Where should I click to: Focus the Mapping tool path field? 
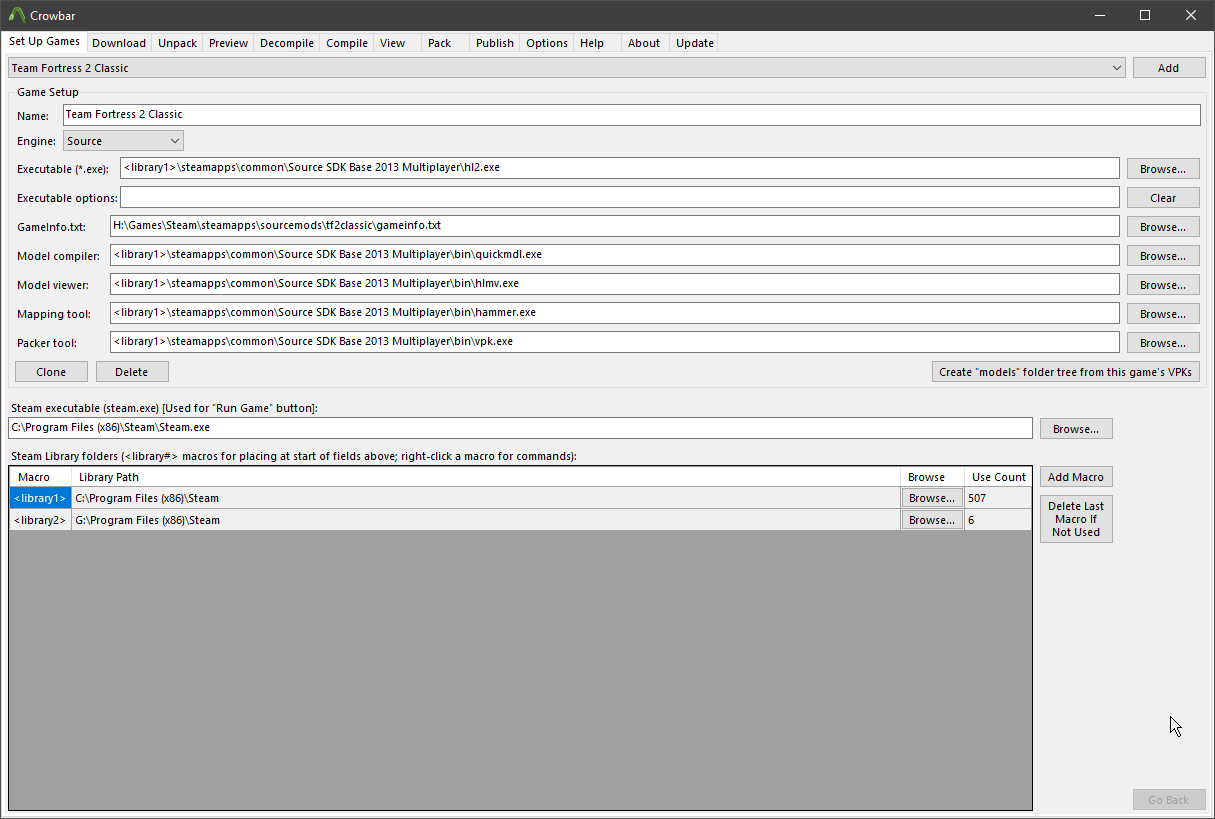point(615,313)
